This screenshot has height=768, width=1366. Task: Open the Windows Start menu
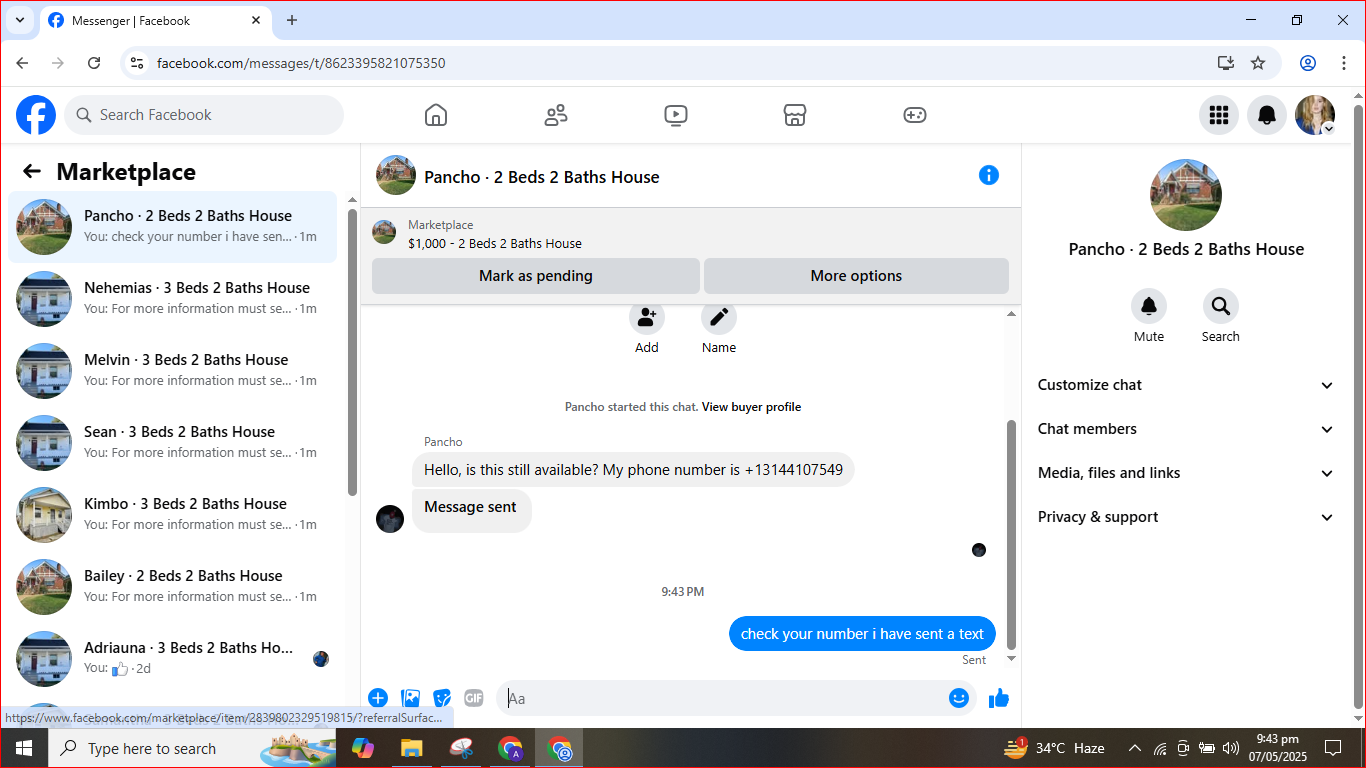pos(24,748)
